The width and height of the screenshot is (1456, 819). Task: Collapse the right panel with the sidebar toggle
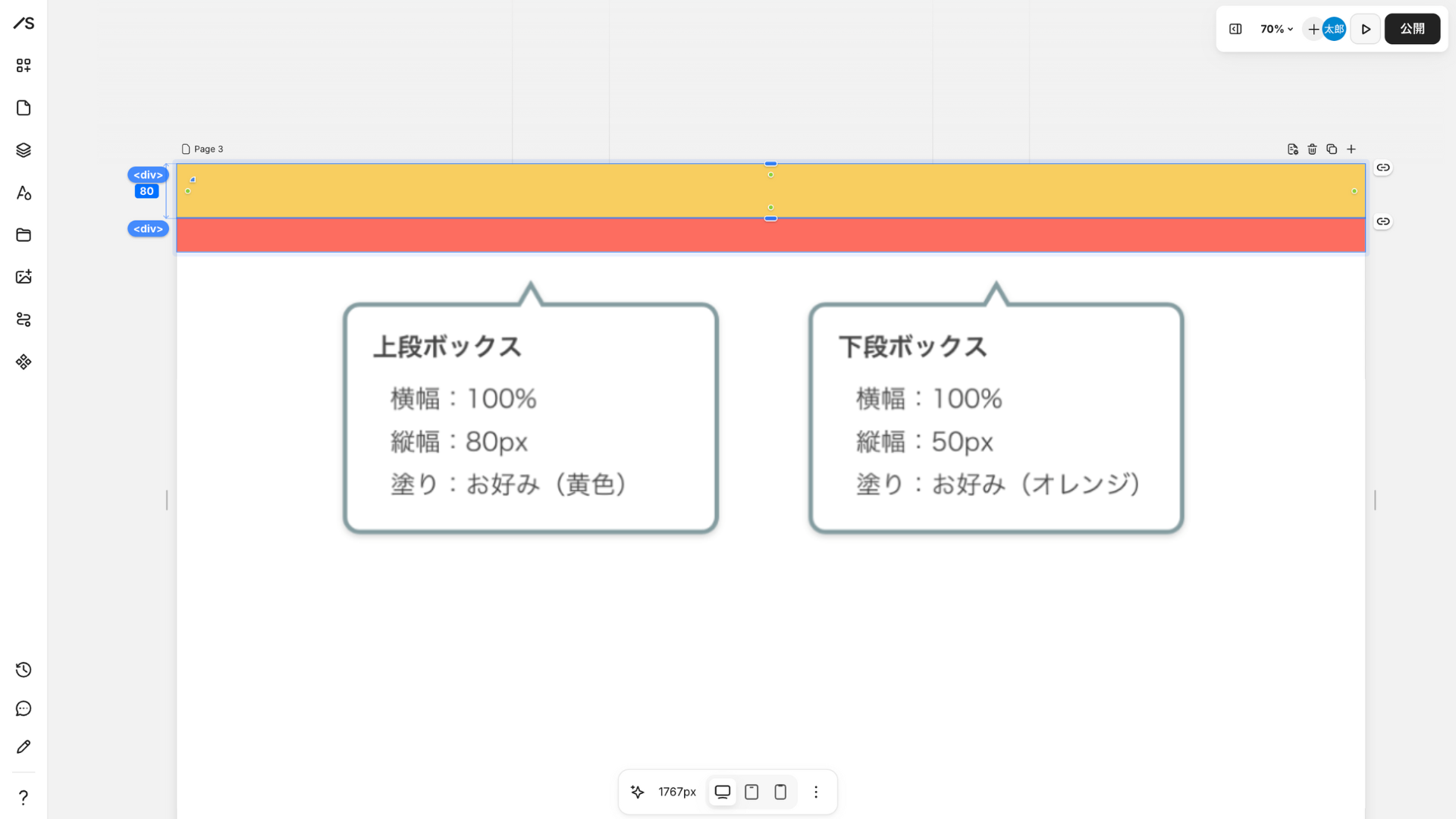tap(1235, 29)
